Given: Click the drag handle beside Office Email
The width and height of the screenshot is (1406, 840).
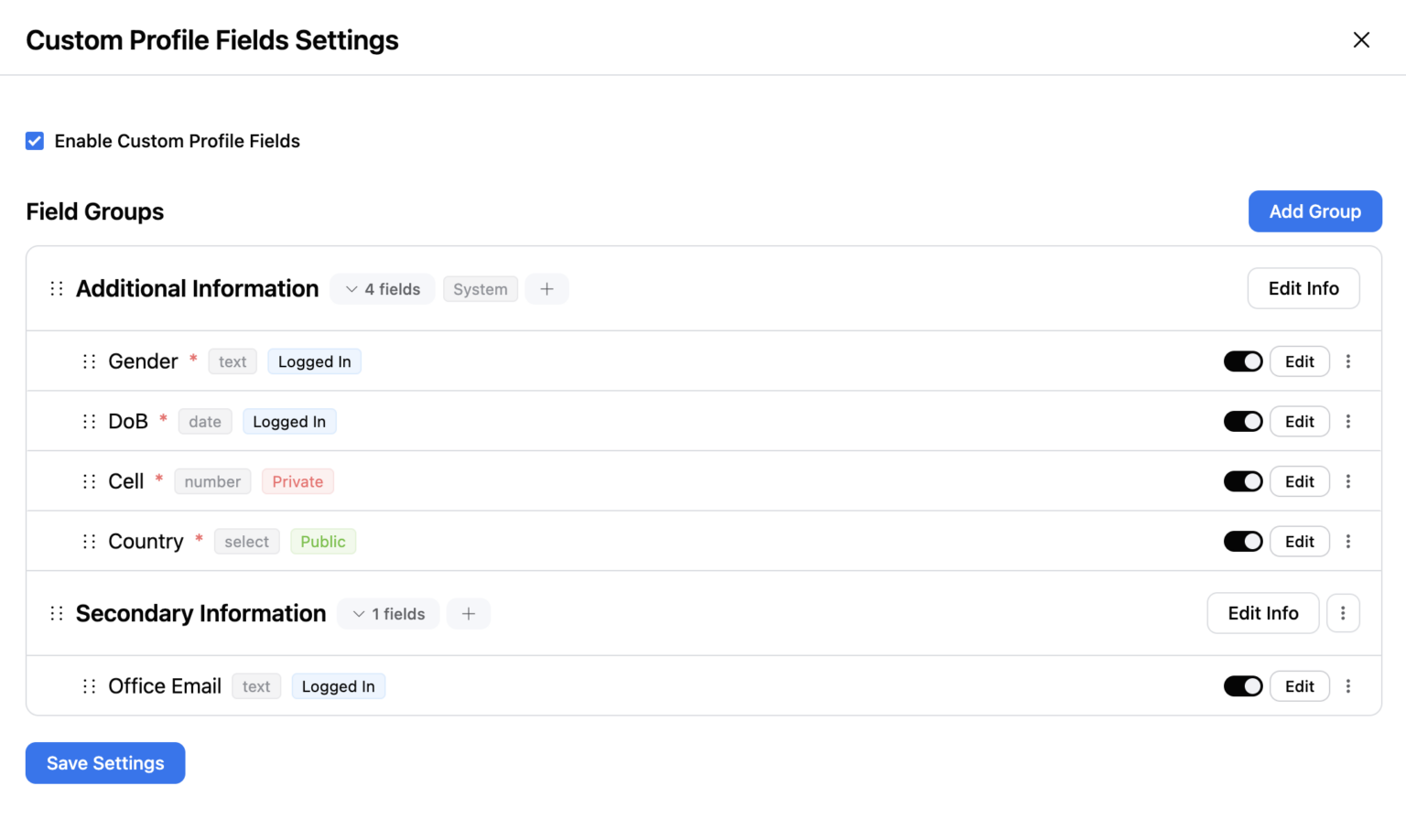Looking at the screenshot, I should click(88, 685).
